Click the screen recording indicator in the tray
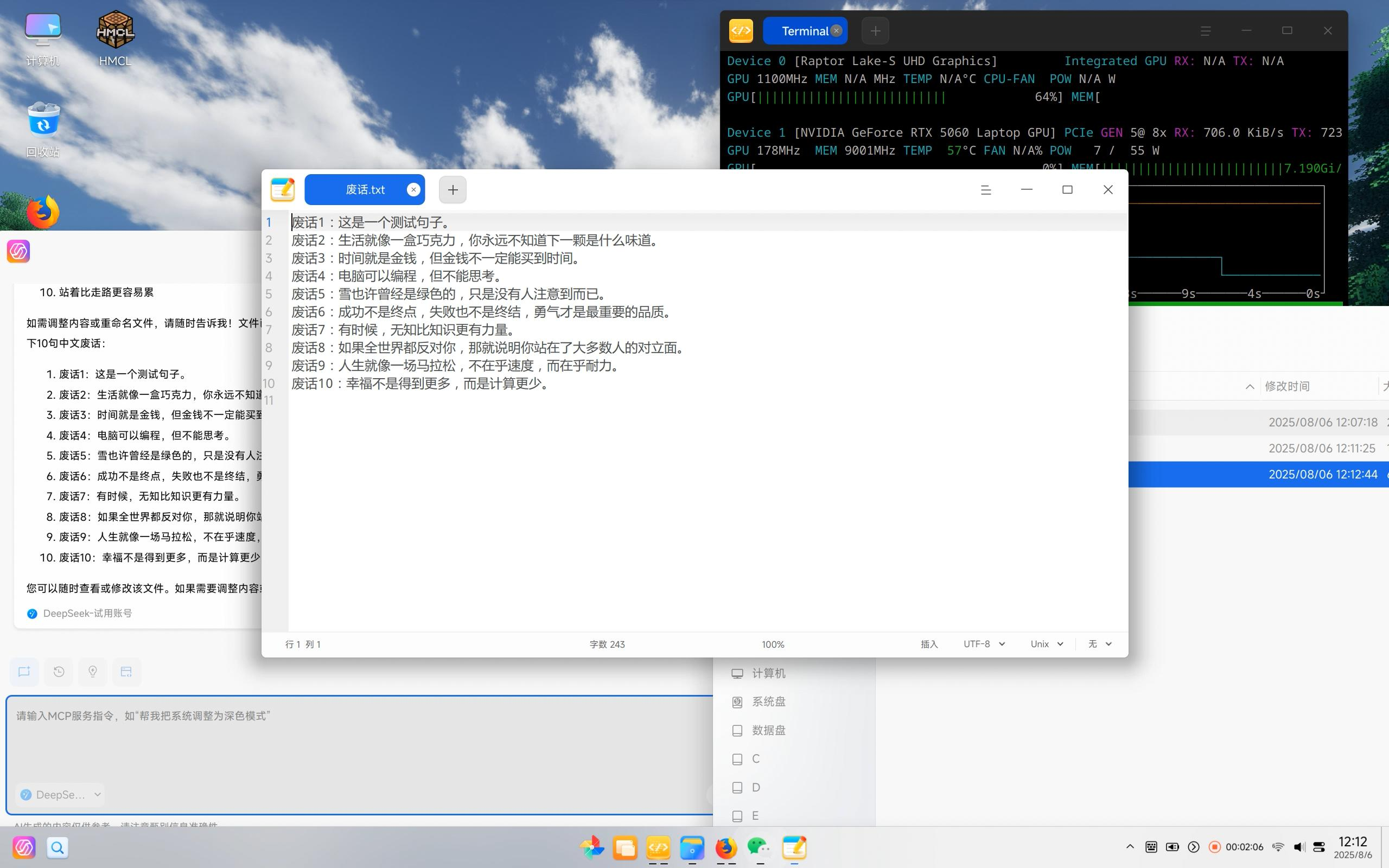This screenshot has height=868, width=1389. tap(1214, 847)
